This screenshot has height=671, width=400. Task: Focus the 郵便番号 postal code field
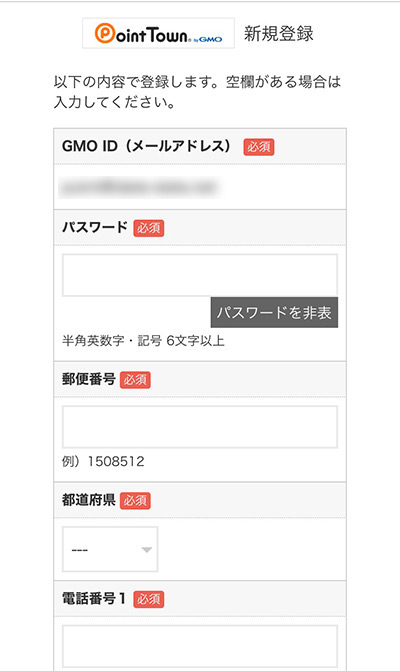point(200,427)
